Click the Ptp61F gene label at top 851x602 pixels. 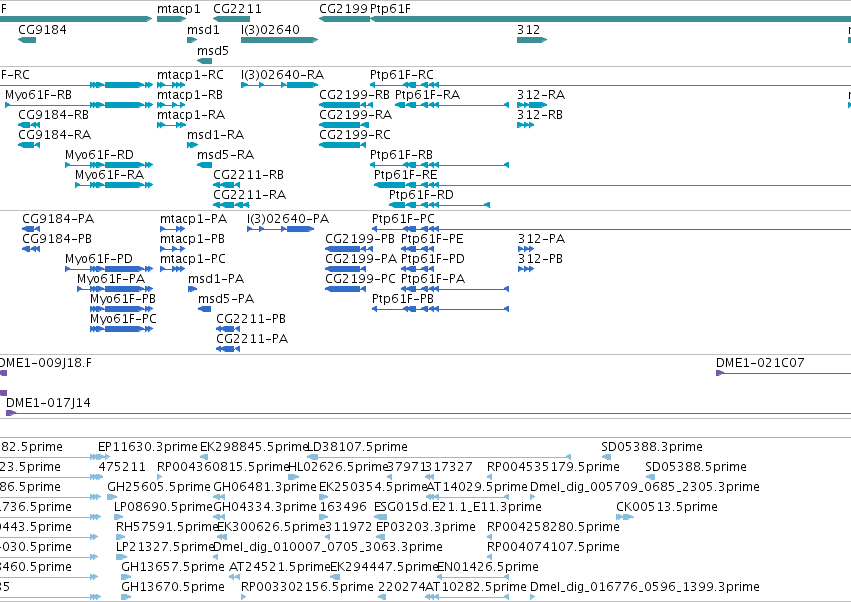tap(390, 9)
